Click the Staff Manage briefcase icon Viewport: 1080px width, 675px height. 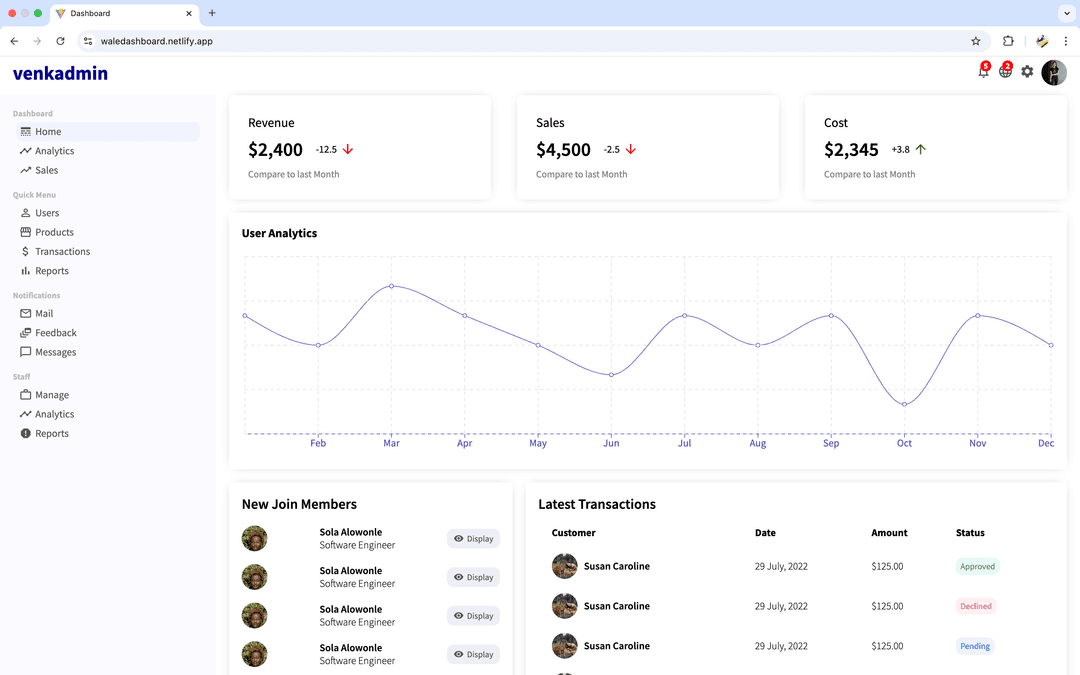26,395
